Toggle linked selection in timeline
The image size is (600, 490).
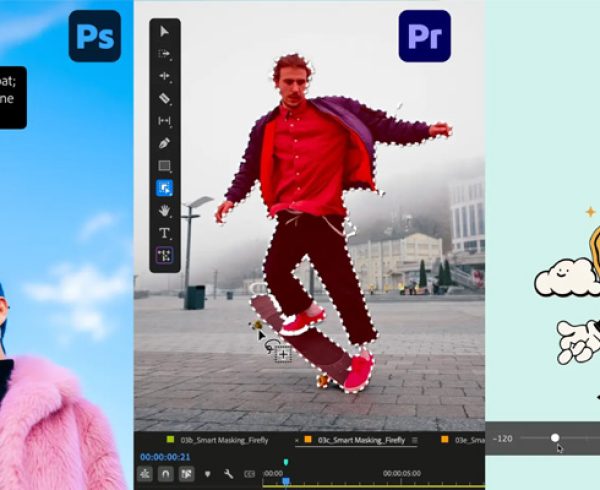(187, 474)
